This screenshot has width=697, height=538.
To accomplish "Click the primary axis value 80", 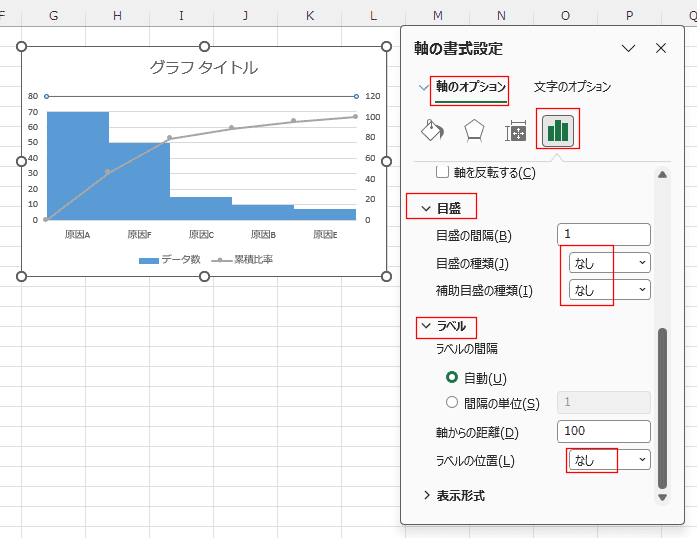I will [33, 96].
